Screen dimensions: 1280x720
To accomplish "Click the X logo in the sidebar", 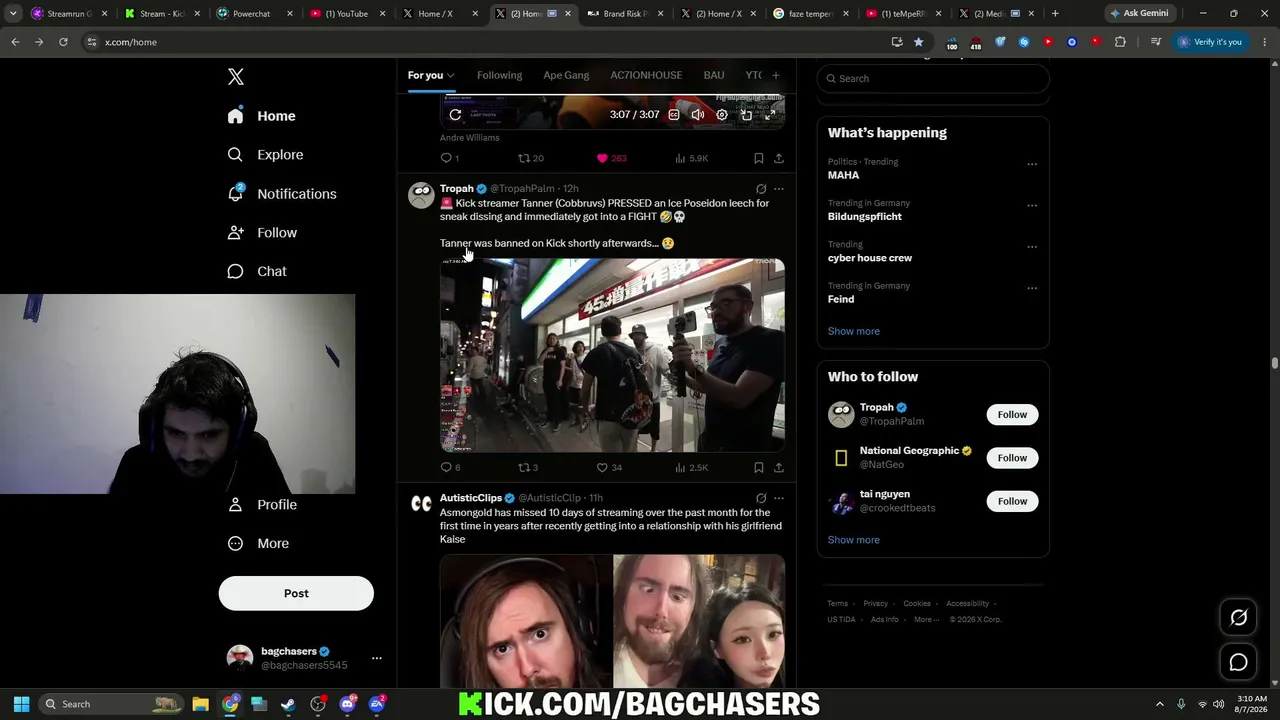I will tap(236, 77).
